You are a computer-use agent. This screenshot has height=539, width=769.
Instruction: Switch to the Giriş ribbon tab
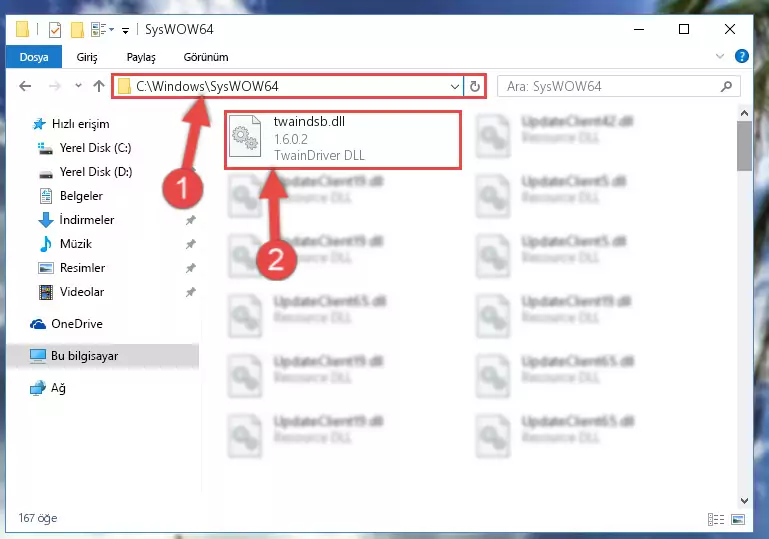(x=87, y=57)
